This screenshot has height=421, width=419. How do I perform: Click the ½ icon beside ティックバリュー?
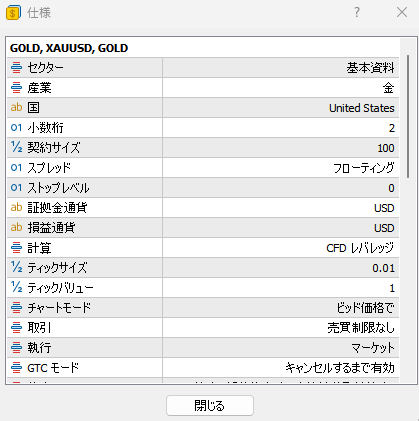click(16, 287)
